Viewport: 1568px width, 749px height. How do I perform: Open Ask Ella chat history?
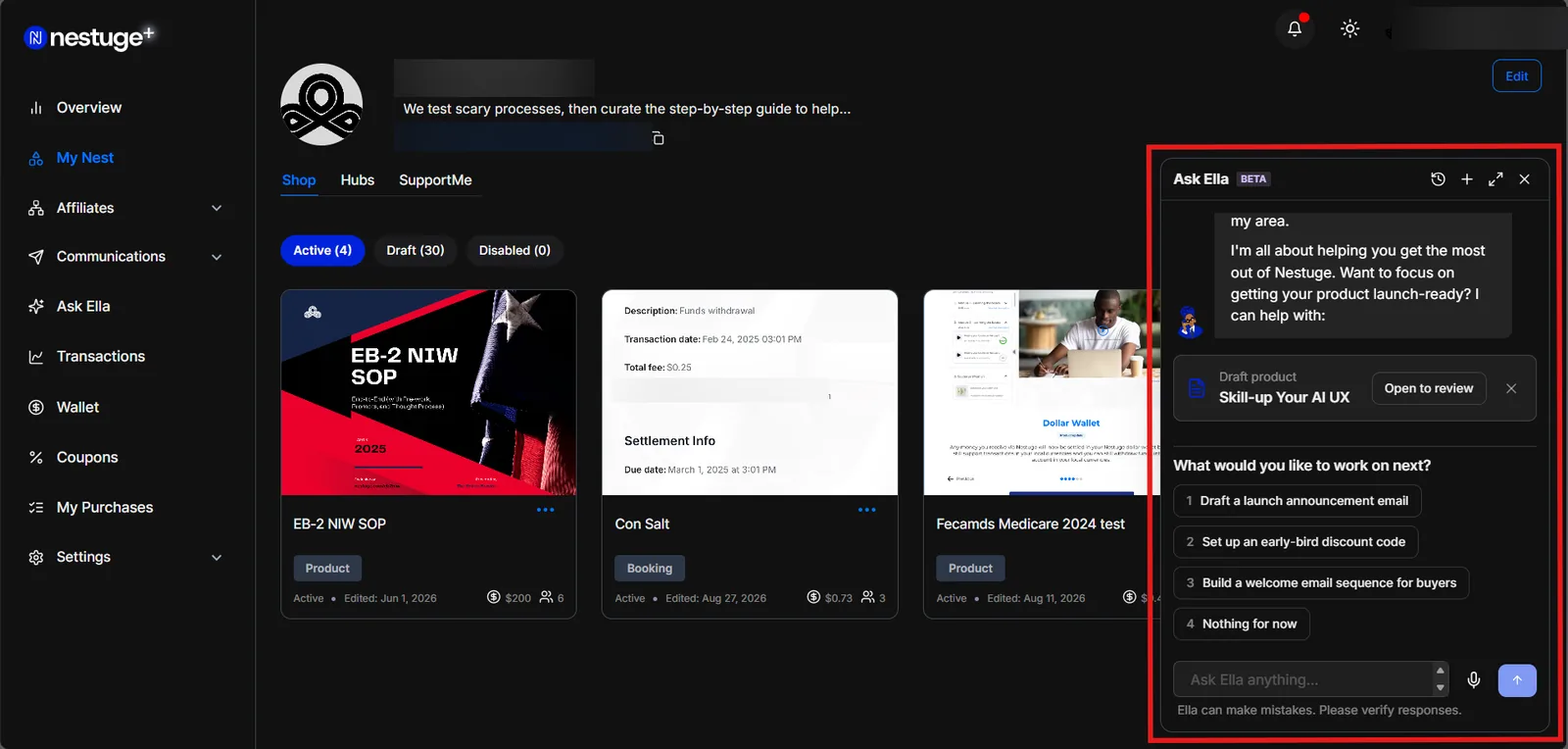pyautogui.click(x=1438, y=179)
